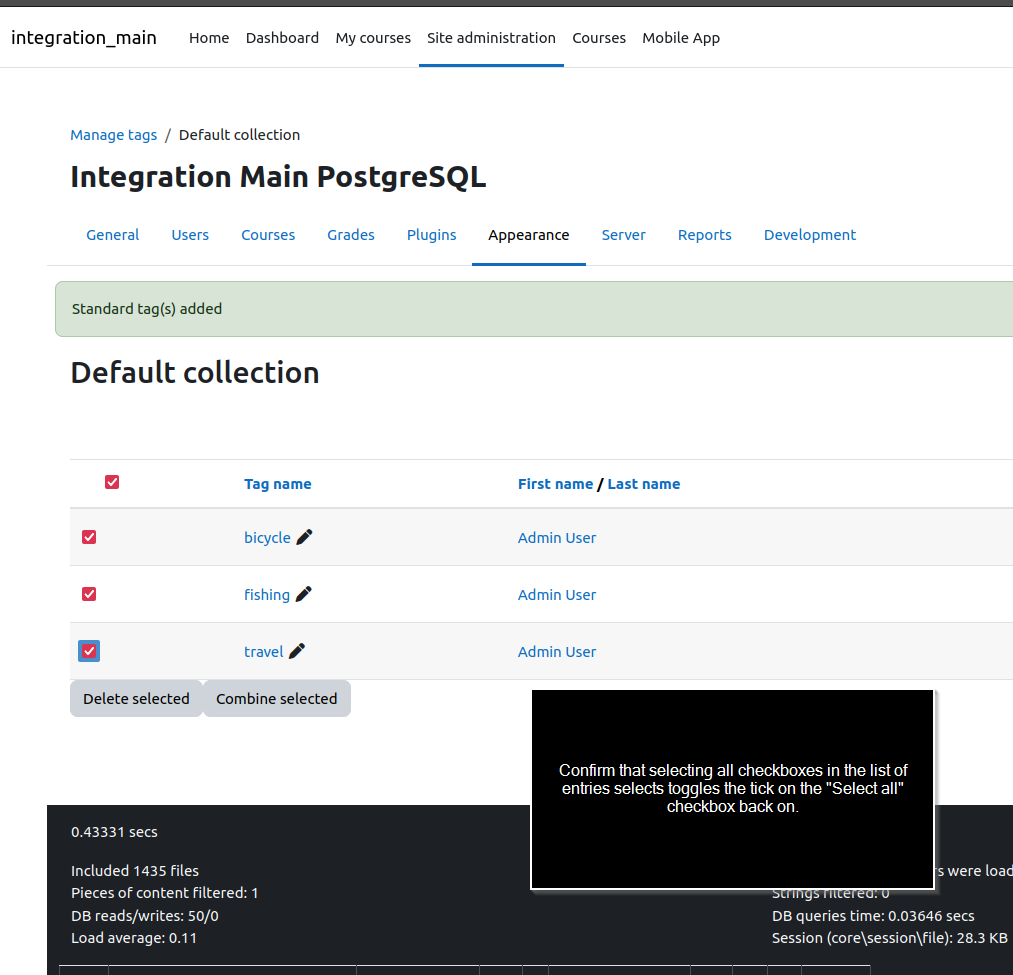Open Admin User link in bicycle row
1013x975 pixels.
click(557, 538)
